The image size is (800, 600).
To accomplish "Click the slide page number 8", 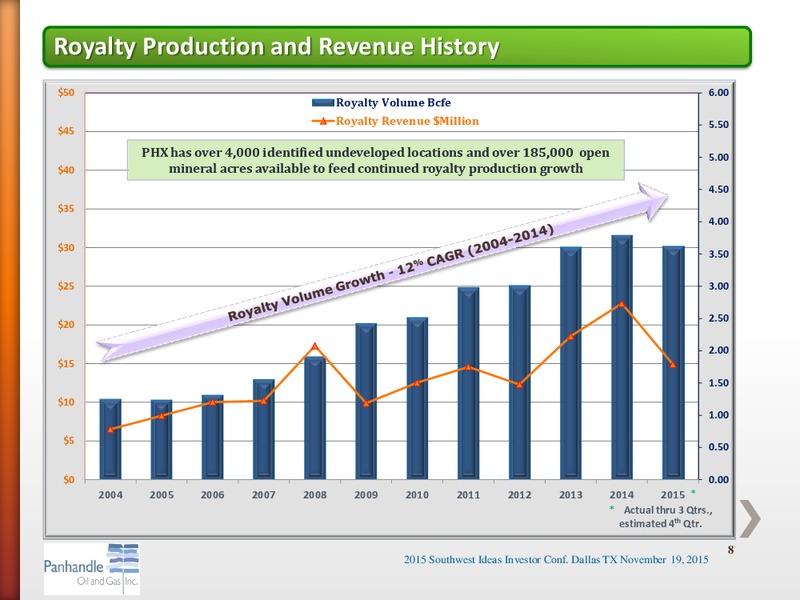I will (731, 549).
